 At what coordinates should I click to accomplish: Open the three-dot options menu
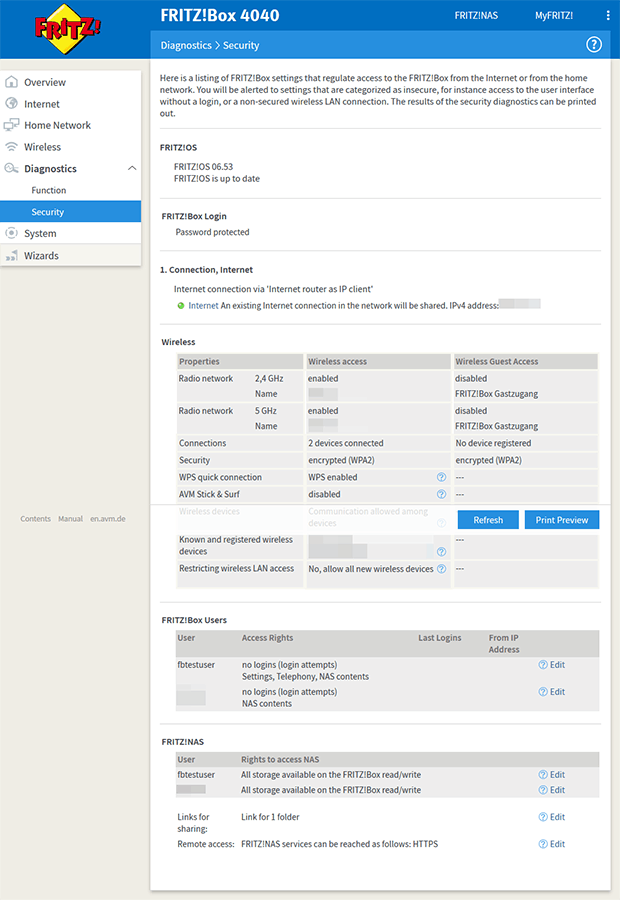608,15
